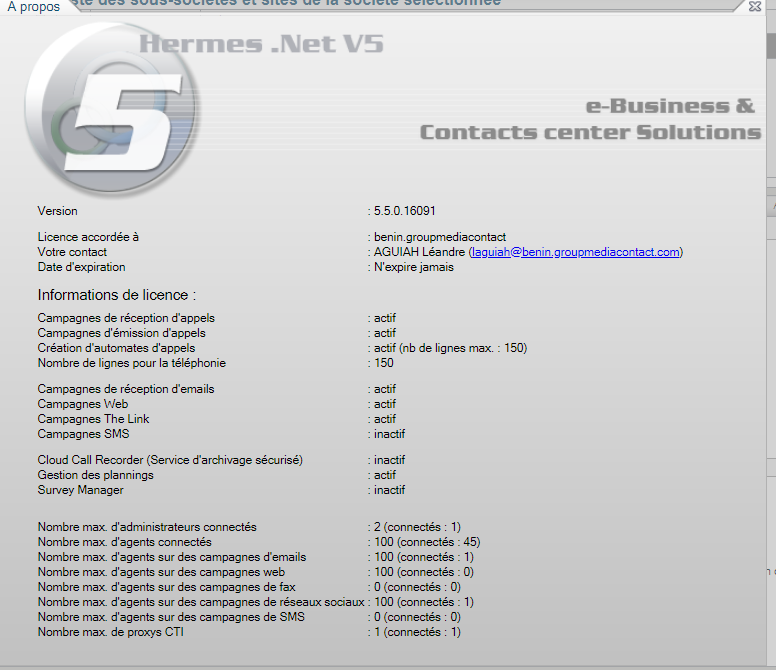
Task: Click the N'expire jamais expiration value
Action: coord(413,268)
